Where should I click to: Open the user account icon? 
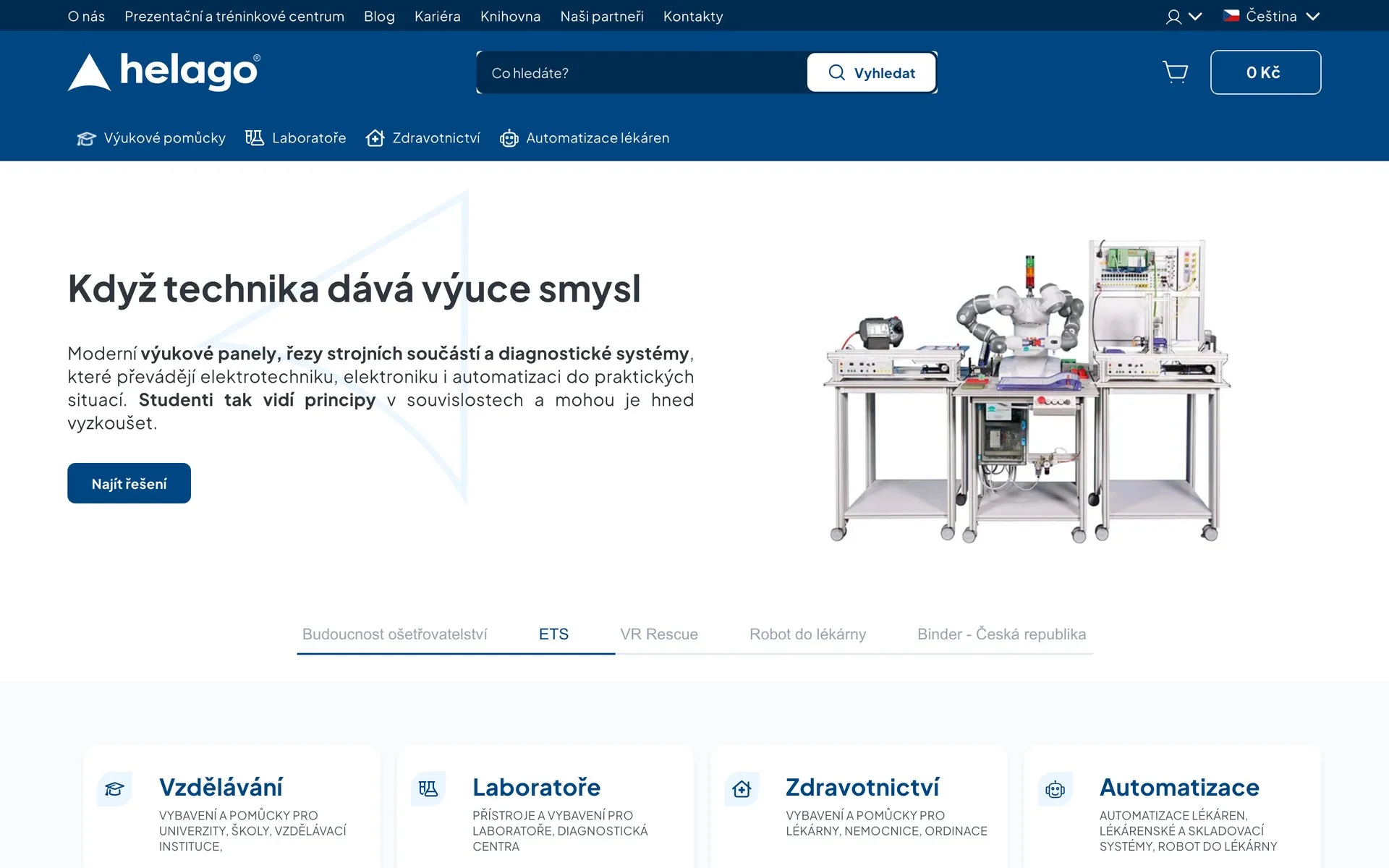tap(1173, 17)
